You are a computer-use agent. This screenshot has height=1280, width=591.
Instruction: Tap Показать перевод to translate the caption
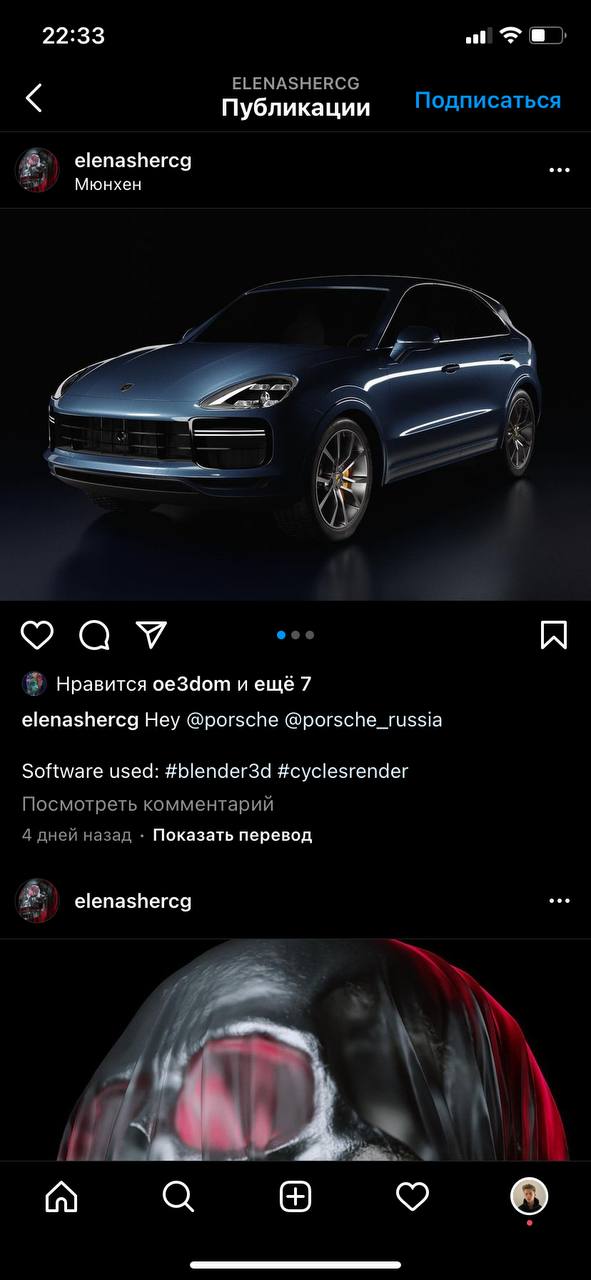tap(232, 835)
